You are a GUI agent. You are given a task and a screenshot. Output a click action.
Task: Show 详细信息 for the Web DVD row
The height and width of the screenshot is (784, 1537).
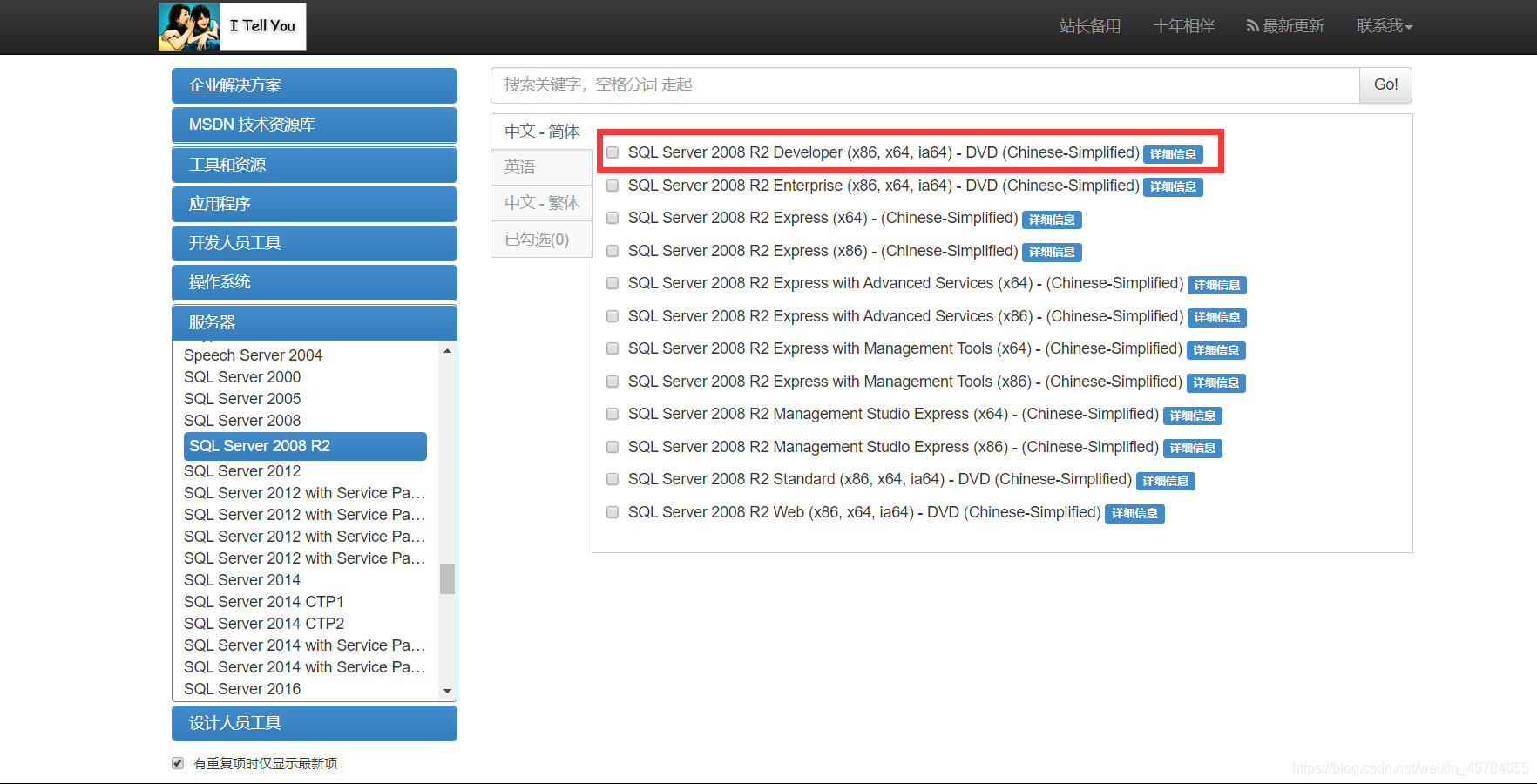(1134, 513)
